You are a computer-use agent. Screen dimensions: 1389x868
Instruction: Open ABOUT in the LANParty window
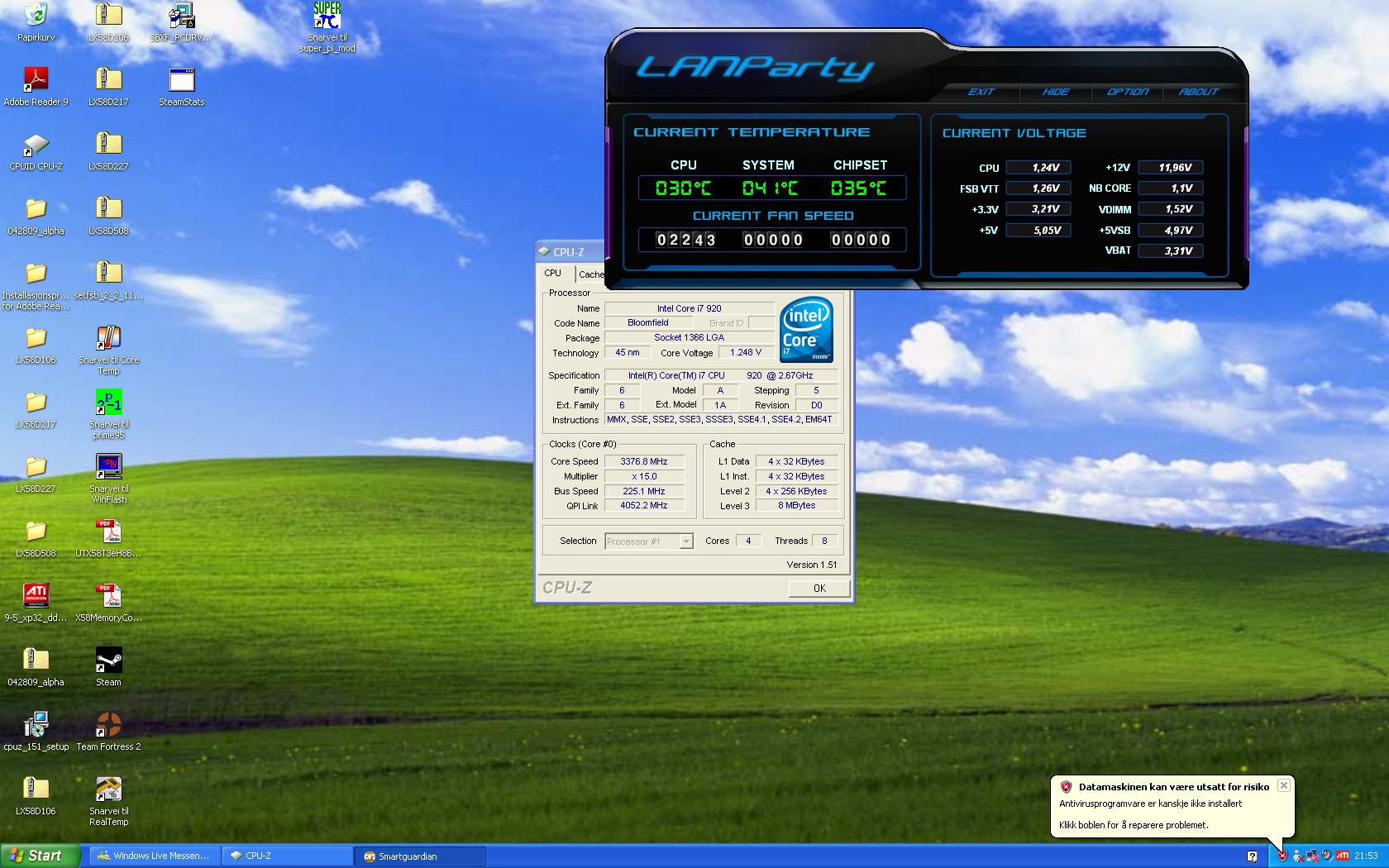[1199, 92]
